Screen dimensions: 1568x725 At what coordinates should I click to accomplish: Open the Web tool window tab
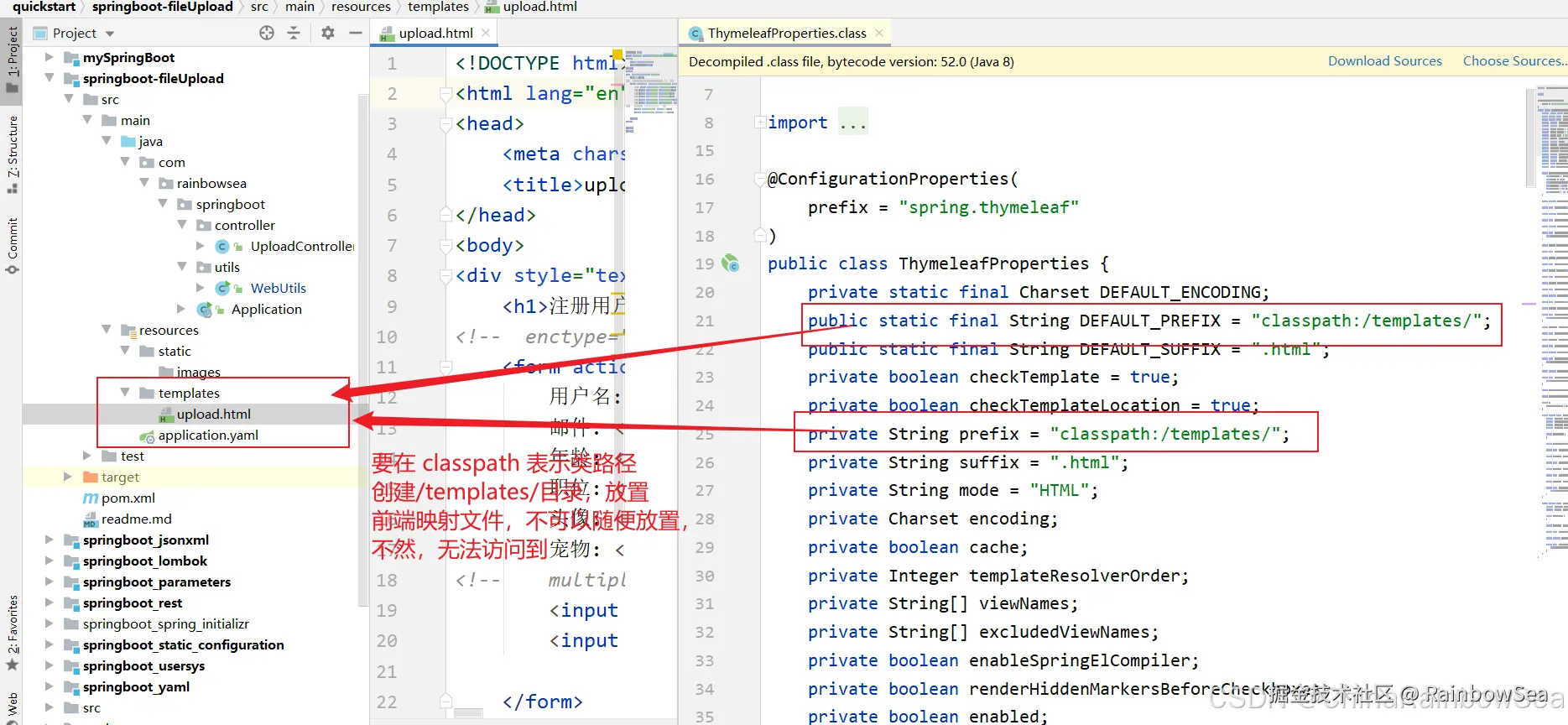pos(12,707)
